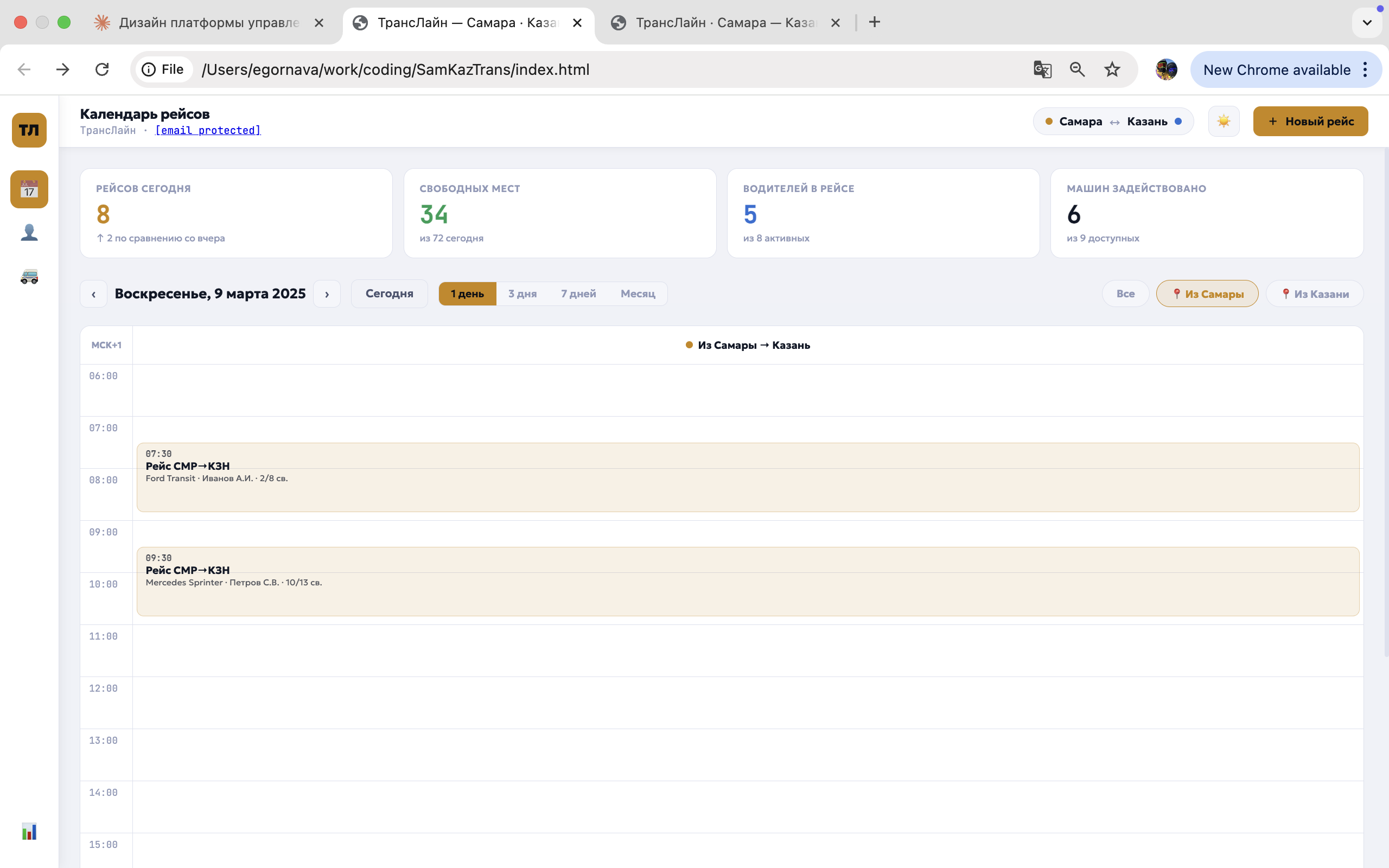This screenshot has width=1389, height=868.
Task: Click the Google Translate icon in address bar
Action: pyautogui.click(x=1042, y=69)
